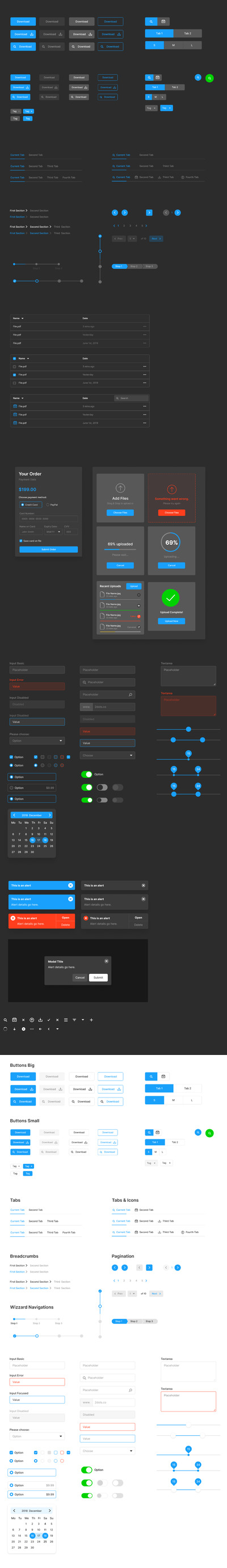The height and width of the screenshot is (1568, 227).
Task: Select the light-theme Step 2 pill
Action: click(x=133, y=1321)
